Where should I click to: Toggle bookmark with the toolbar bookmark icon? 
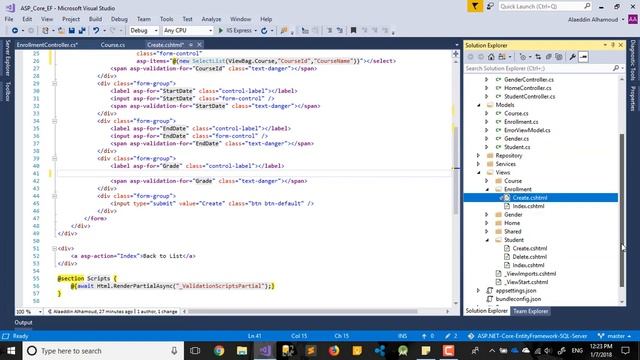pyautogui.click(x=353, y=31)
